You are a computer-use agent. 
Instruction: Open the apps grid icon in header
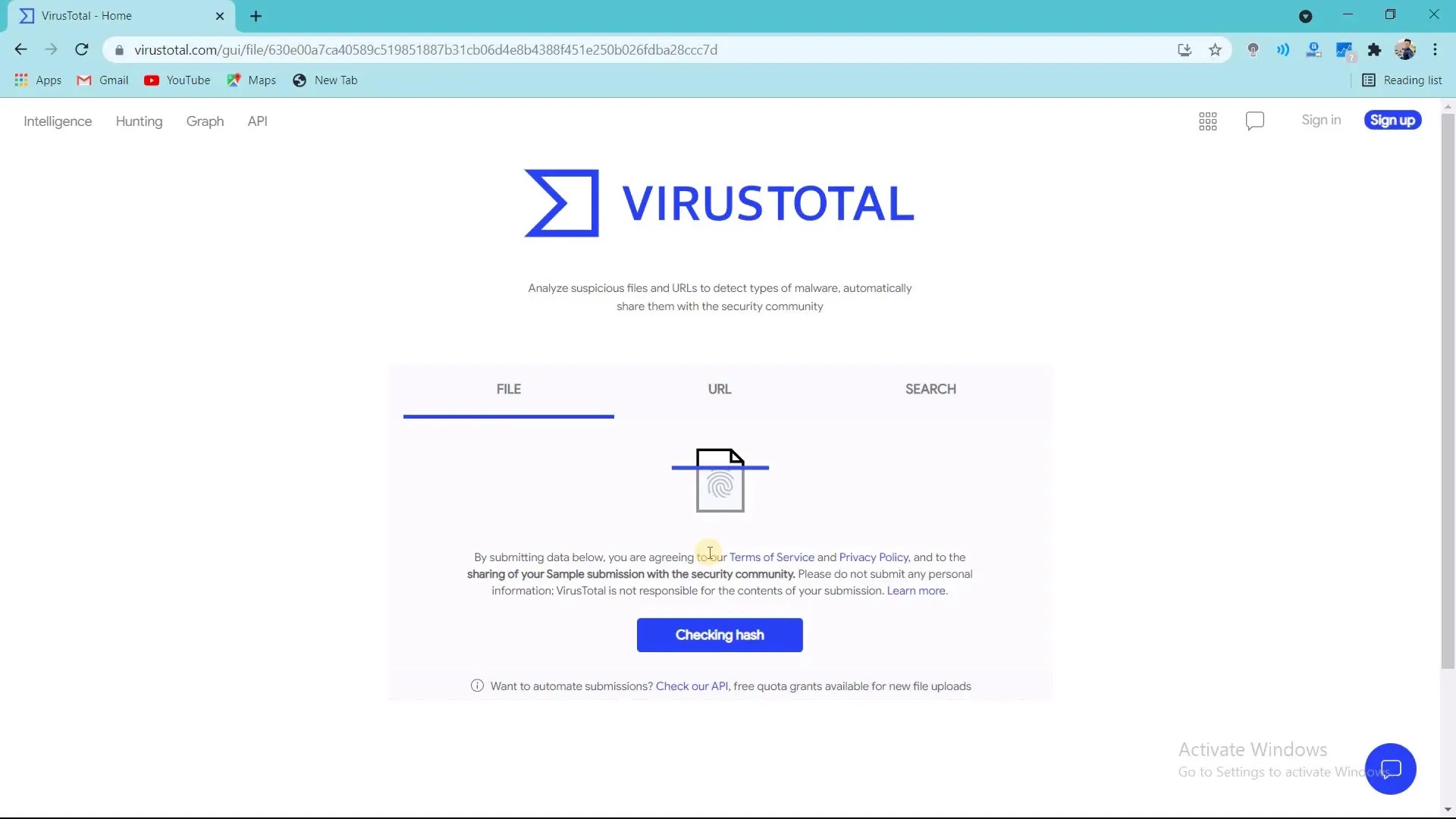pyautogui.click(x=1207, y=121)
